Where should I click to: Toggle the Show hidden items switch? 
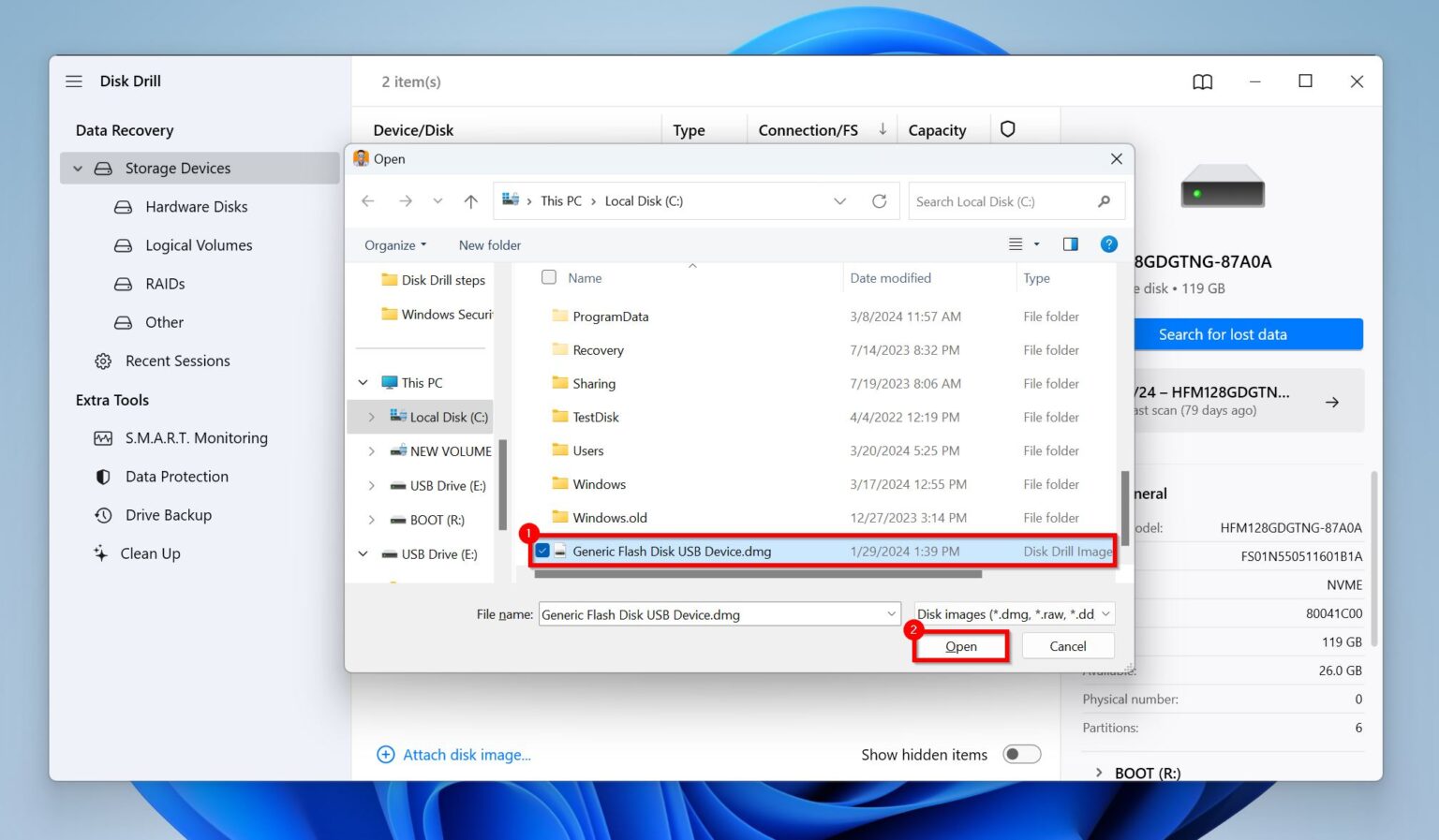pyautogui.click(x=1021, y=754)
